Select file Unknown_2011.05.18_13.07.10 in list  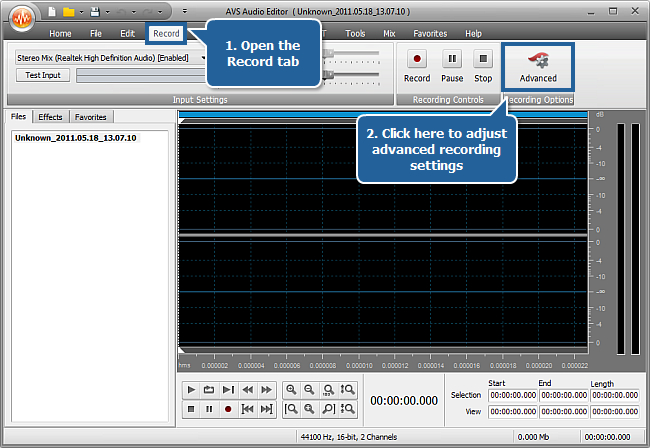point(76,138)
